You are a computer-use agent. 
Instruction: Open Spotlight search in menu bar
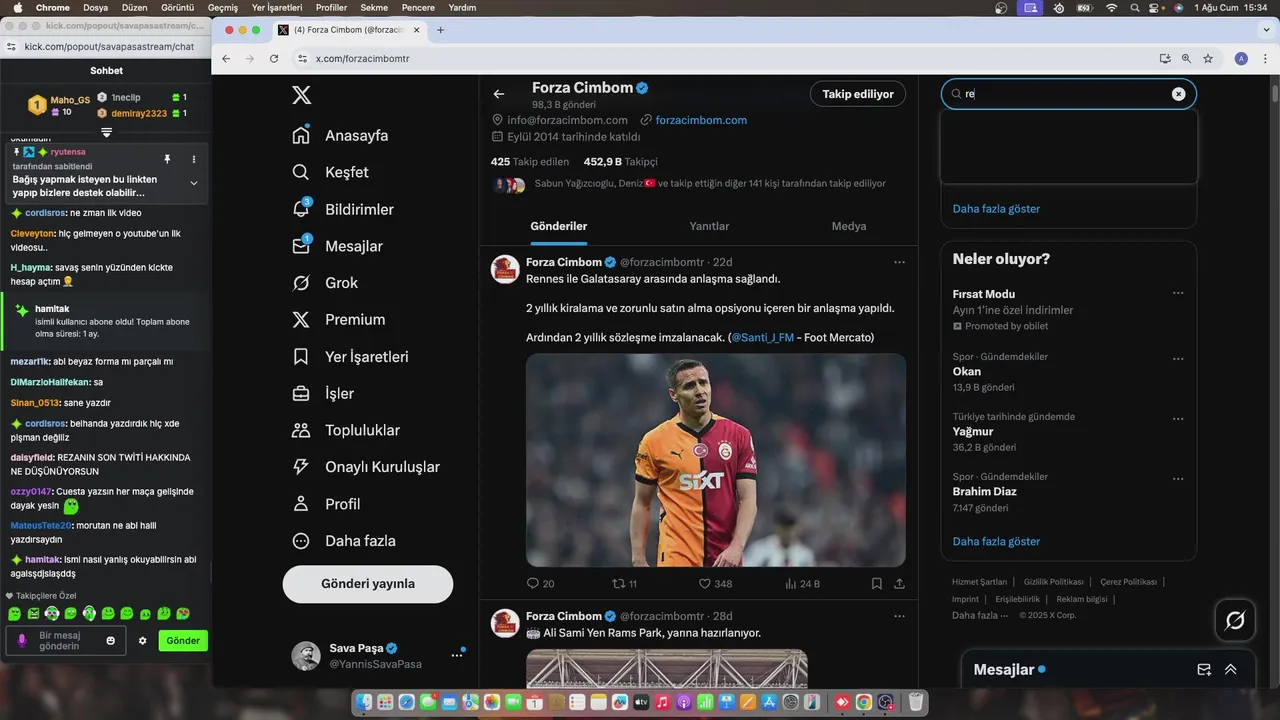[x=1135, y=7]
